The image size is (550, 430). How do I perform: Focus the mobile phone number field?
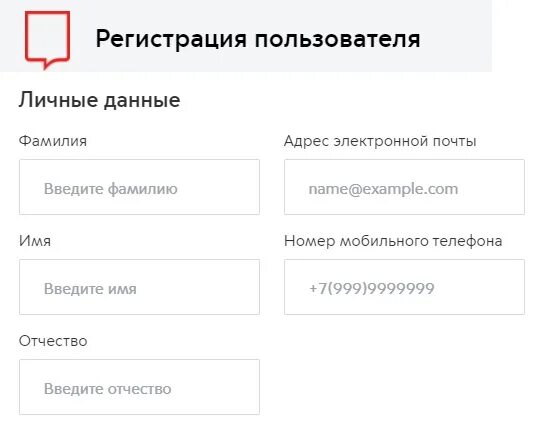(404, 287)
